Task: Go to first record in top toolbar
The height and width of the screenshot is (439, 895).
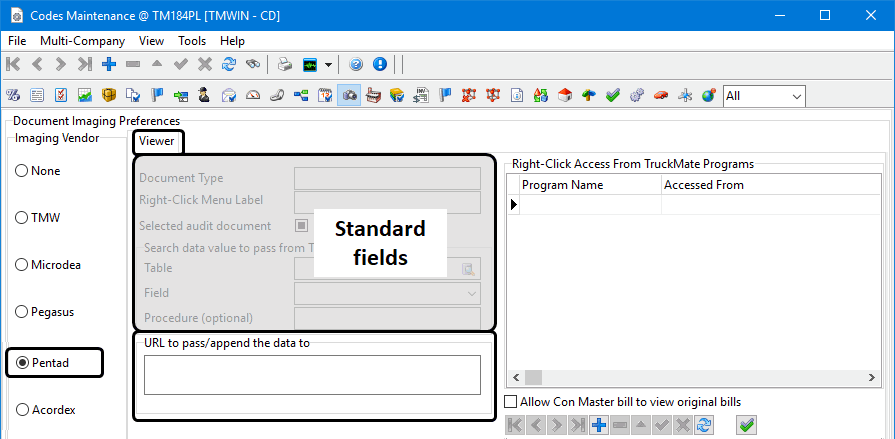Action: point(13,65)
